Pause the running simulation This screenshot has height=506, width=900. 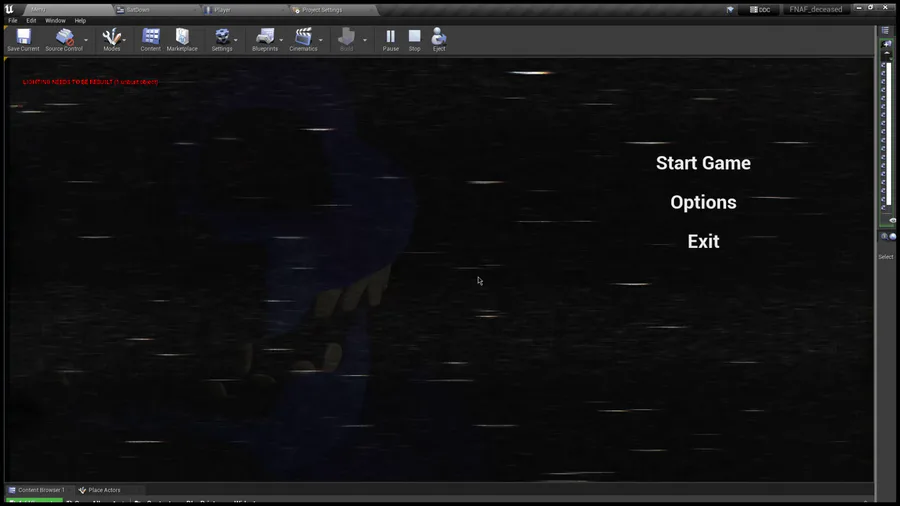pos(390,40)
